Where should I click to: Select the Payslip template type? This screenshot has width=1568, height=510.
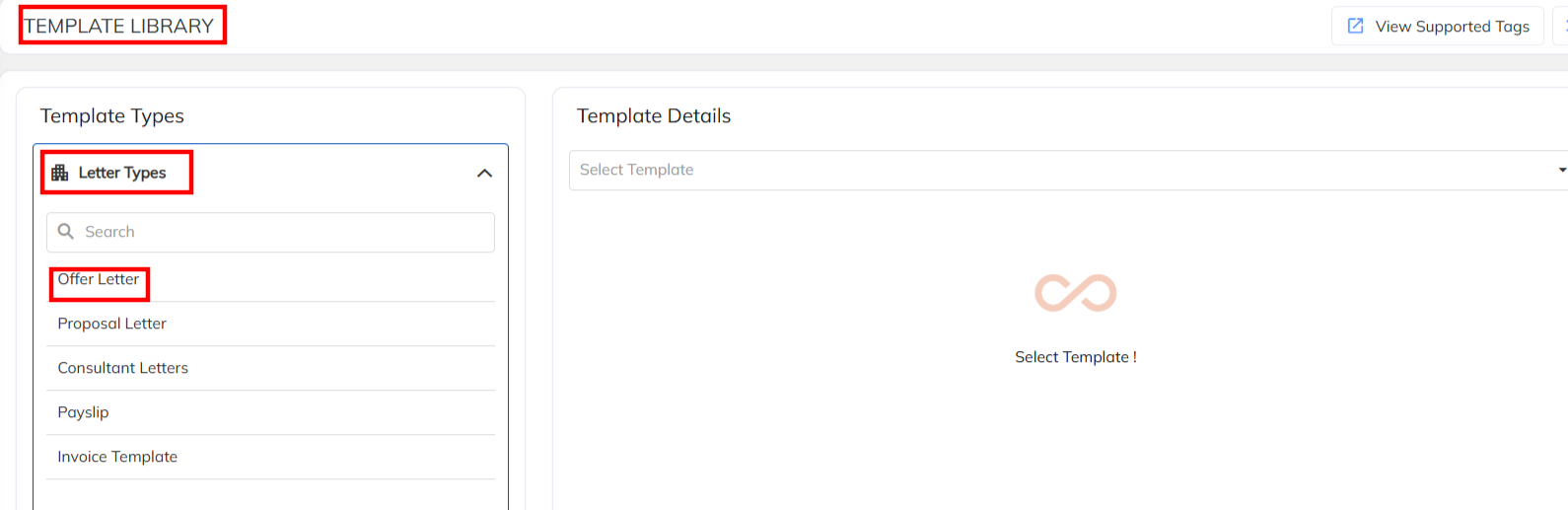[83, 412]
